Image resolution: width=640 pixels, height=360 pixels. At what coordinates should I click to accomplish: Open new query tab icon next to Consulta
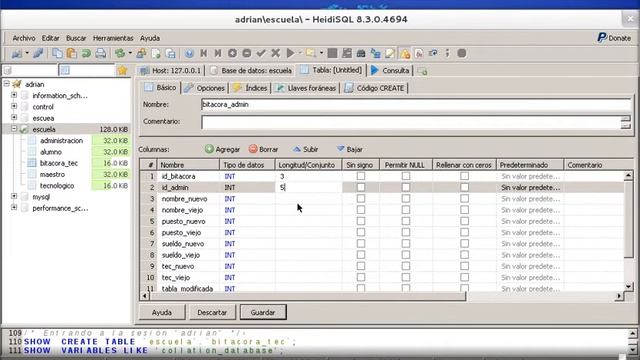pos(422,71)
